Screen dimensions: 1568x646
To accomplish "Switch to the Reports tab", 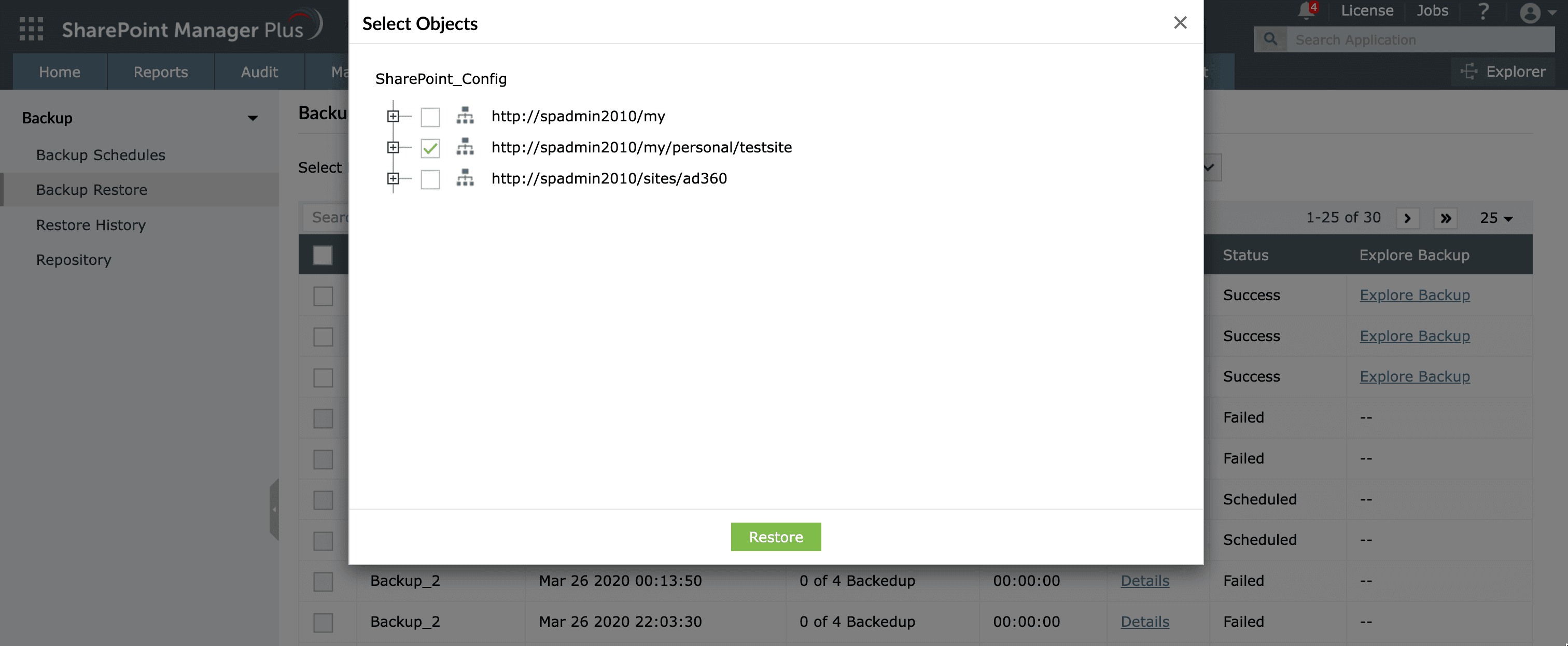I will tap(160, 71).
